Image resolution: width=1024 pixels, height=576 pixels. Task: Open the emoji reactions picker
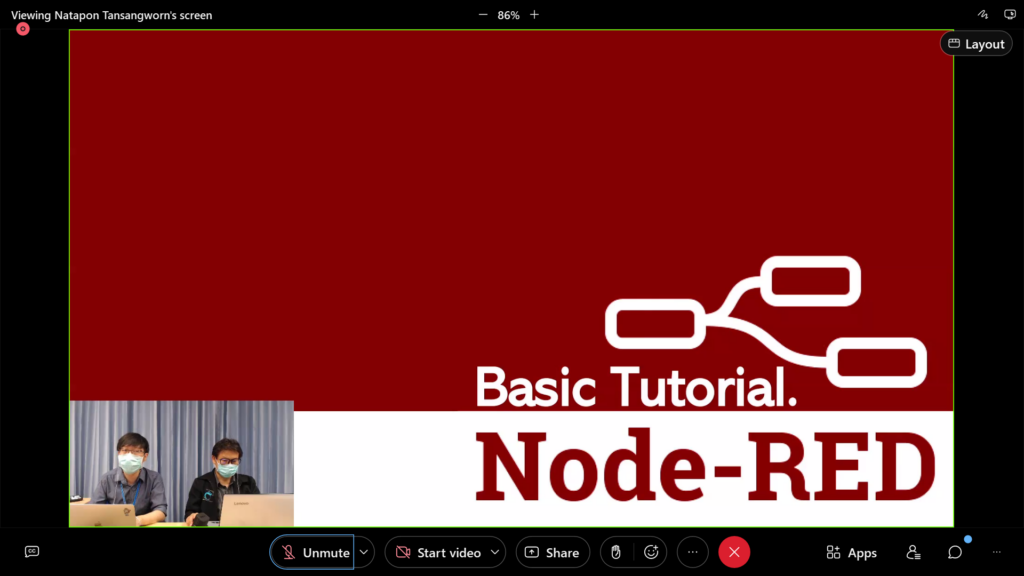coord(651,552)
